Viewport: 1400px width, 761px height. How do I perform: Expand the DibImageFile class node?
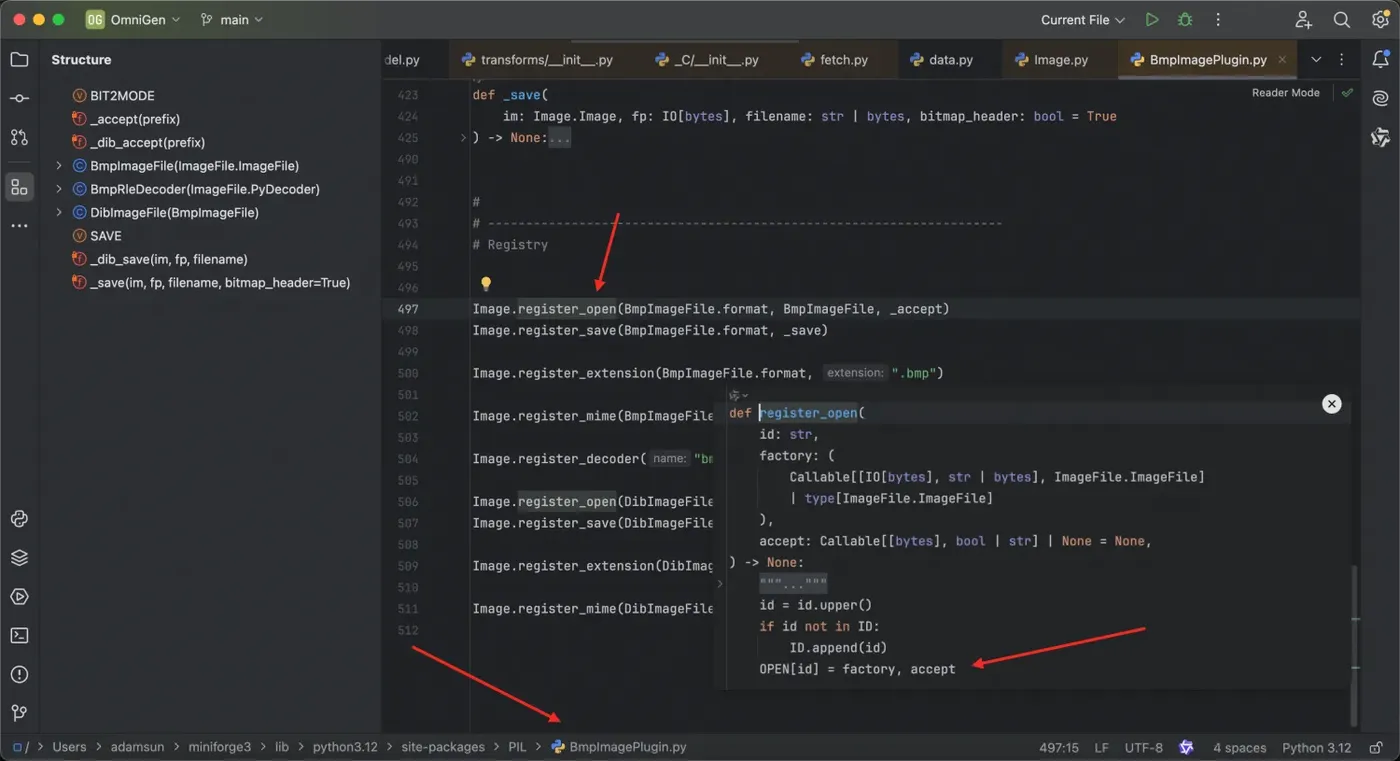click(x=59, y=212)
